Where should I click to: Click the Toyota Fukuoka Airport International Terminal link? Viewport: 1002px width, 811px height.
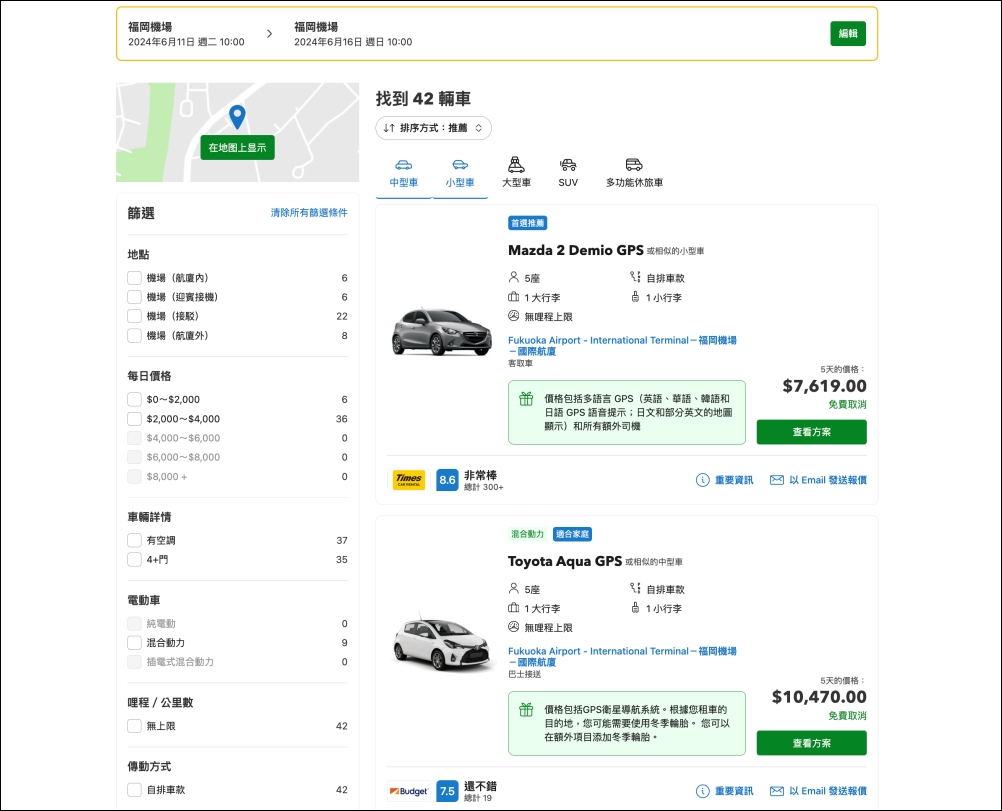tap(622, 656)
